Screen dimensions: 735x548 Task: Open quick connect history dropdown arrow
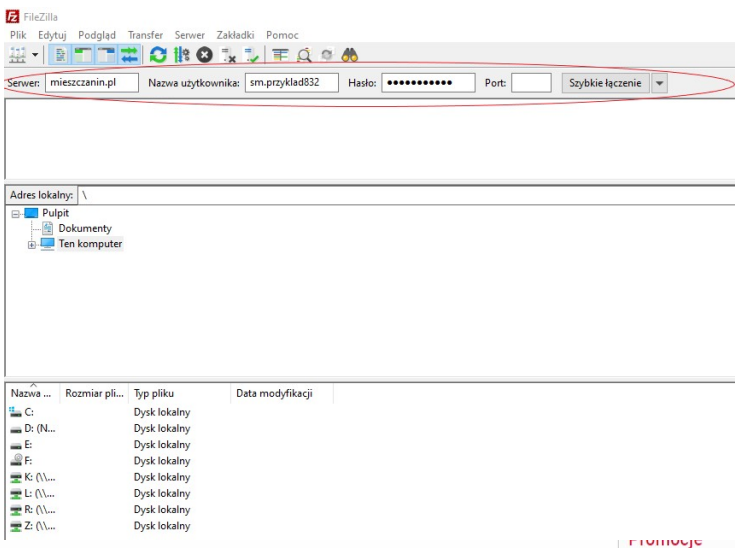tap(659, 83)
